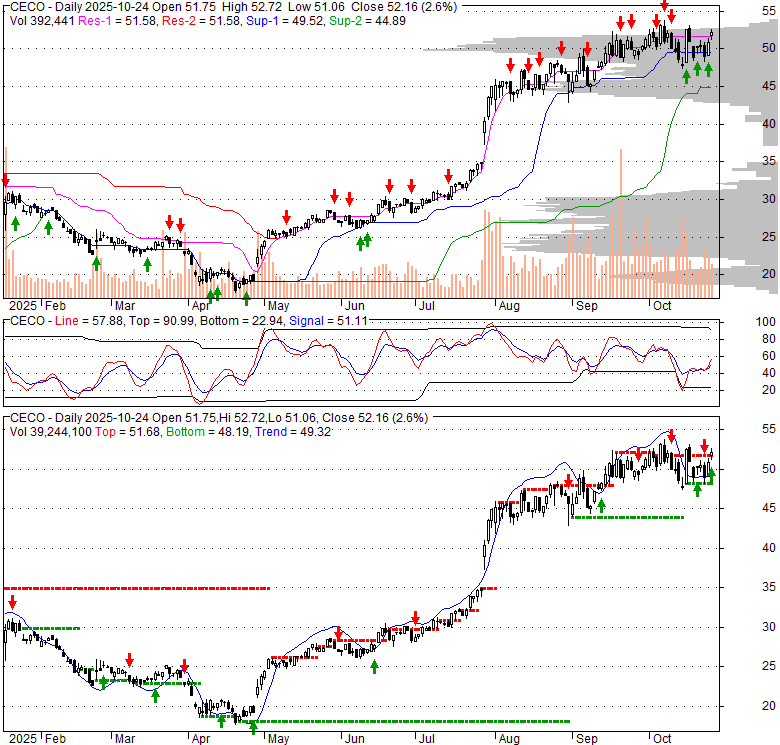Viewport: 780px width, 745px height.
Task: Click the May label on top chart axis
Action: [x=278, y=305]
